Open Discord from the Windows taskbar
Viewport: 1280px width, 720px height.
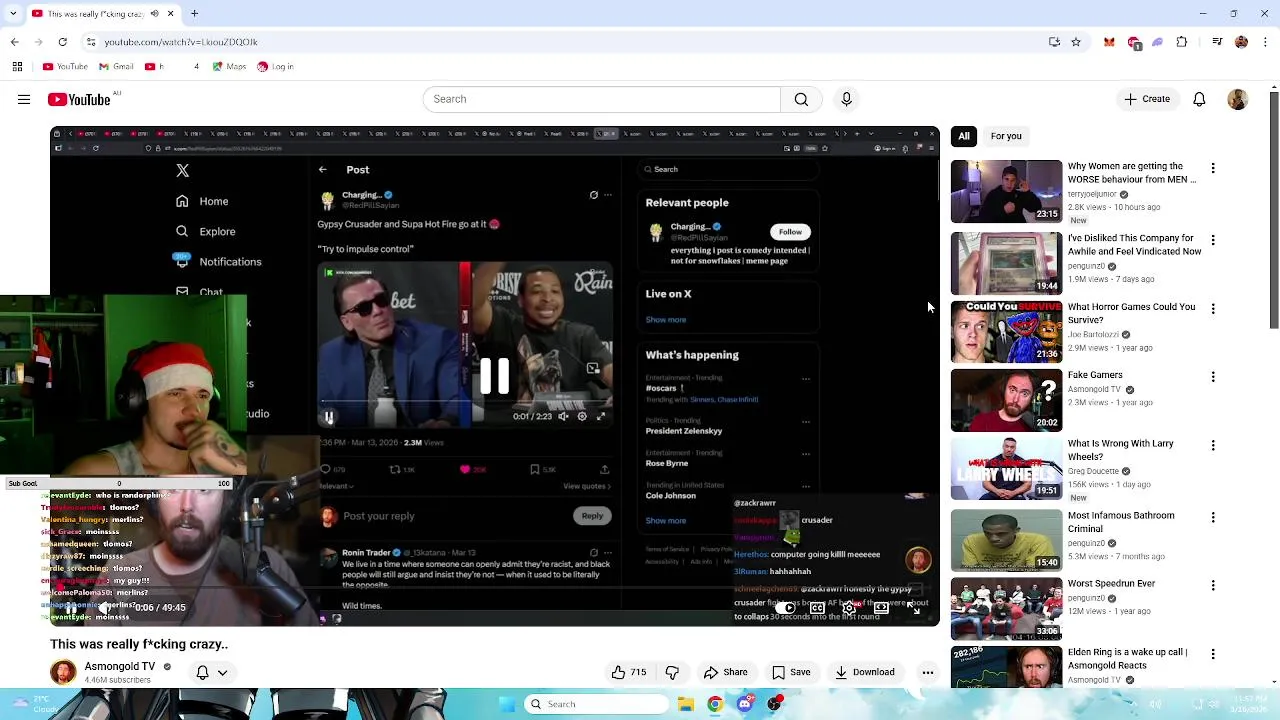coord(745,704)
